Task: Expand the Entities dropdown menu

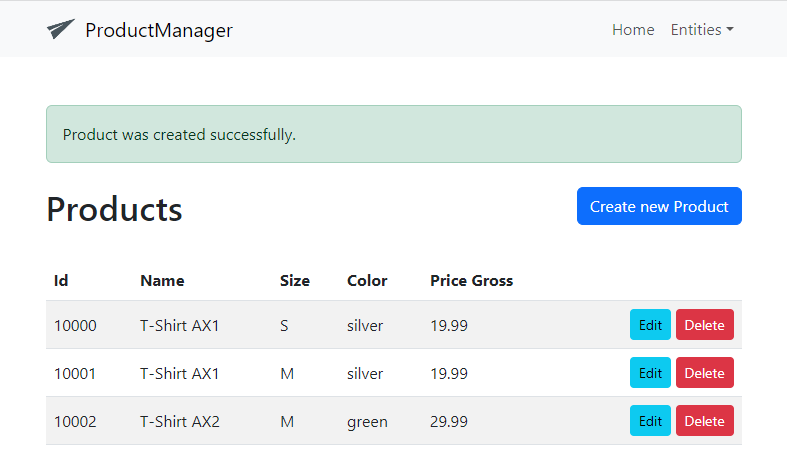Action: pos(702,30)
